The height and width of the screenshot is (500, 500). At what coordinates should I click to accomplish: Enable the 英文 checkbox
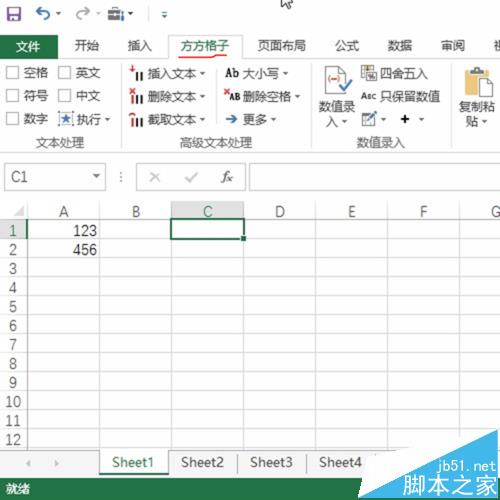[64, 72]
